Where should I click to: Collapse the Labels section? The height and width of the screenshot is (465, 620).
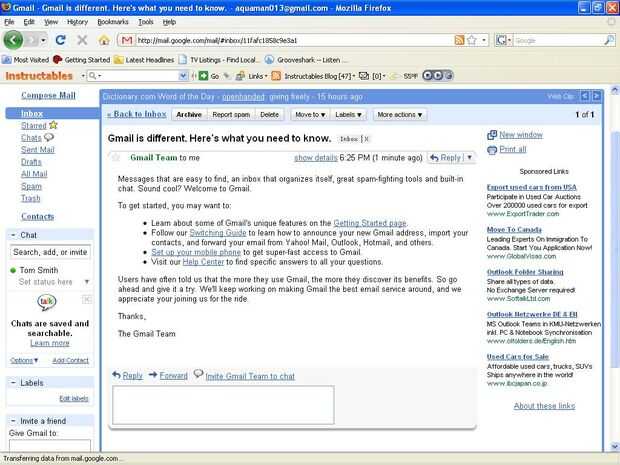[x=13, y=383]
